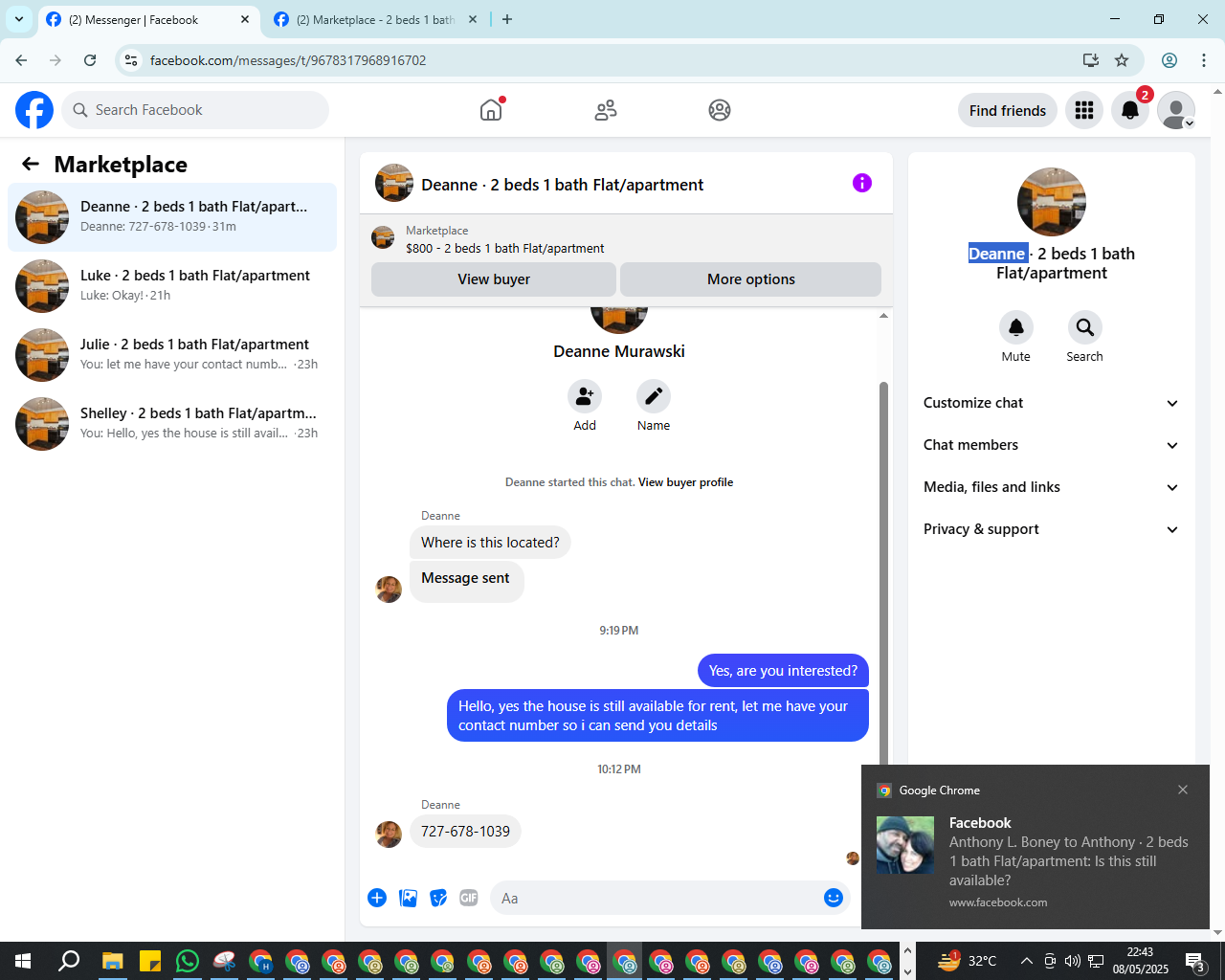Open more actions plus icon in composer
The image size is (1225, 980).
(x=377, y=898)
